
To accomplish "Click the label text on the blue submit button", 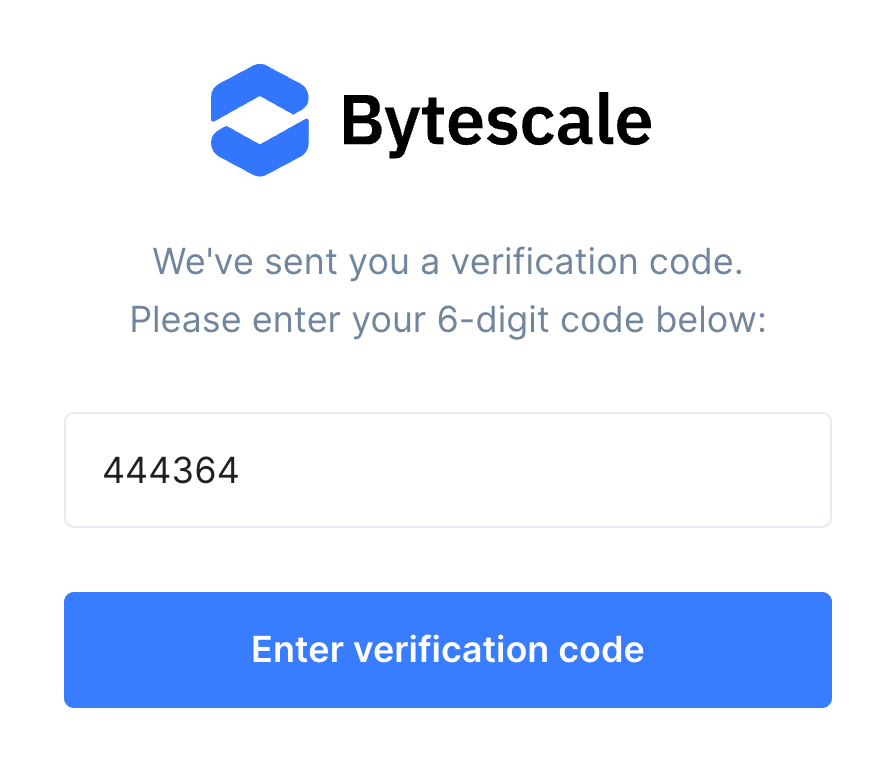I will [447, 650].
